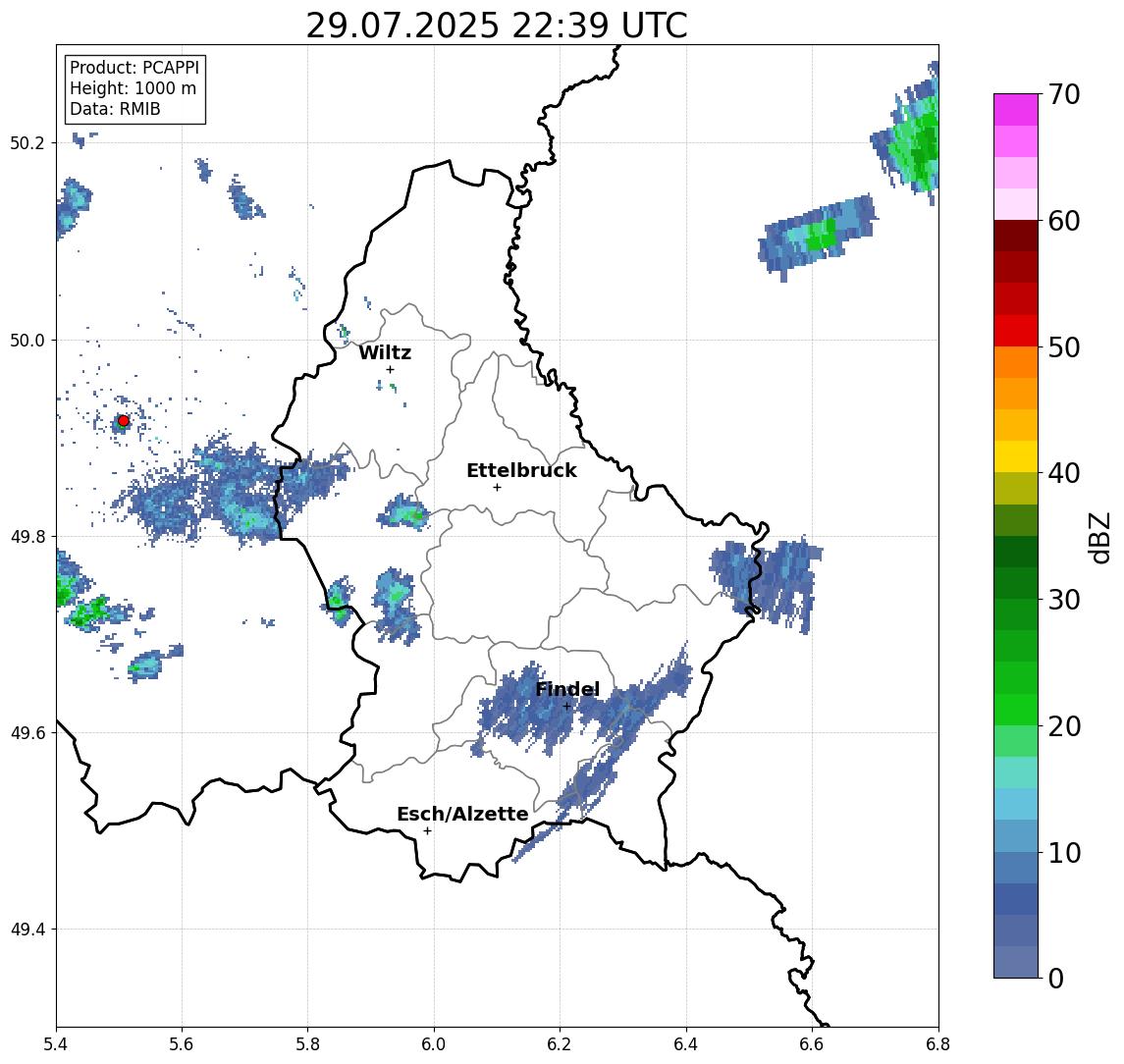Click the title 29.07.2025 22:39 UTC
The width and height of the screenshot is (1124, 1064).
click(x=497, y=26)
